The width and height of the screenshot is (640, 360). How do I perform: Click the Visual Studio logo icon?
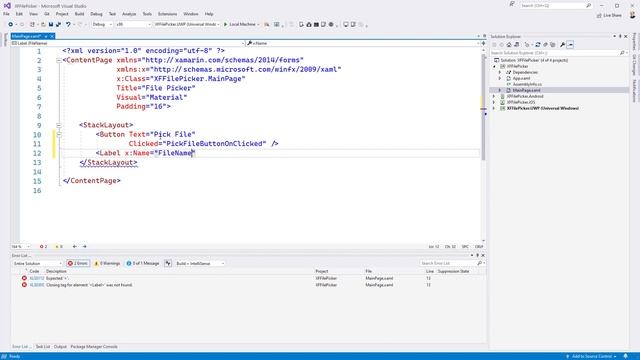coord(7,6)
